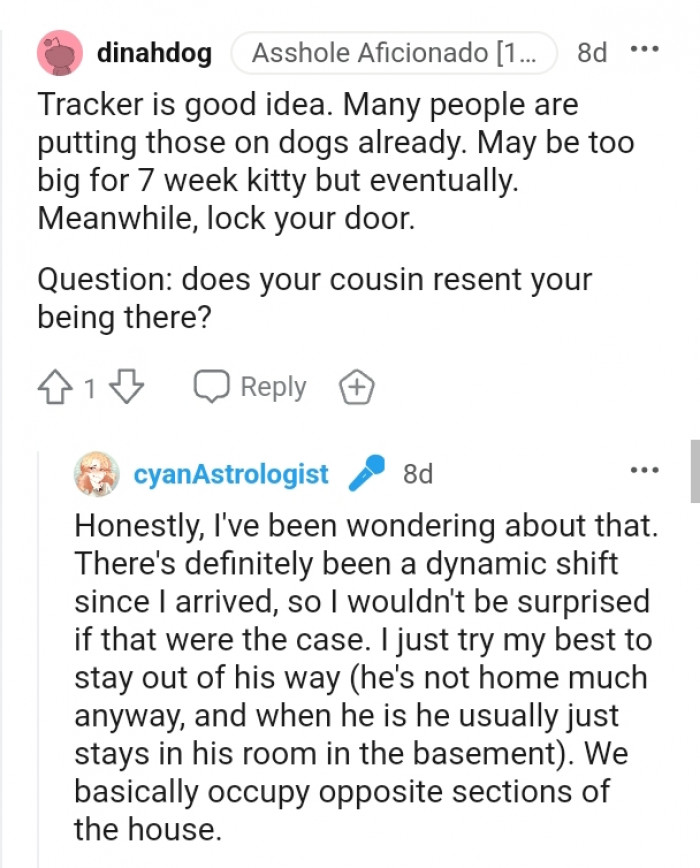The width and height of the screenshot is (700, 868).
Task: Tap the blue microphone OP icon
Action: (x=366, y=474)
